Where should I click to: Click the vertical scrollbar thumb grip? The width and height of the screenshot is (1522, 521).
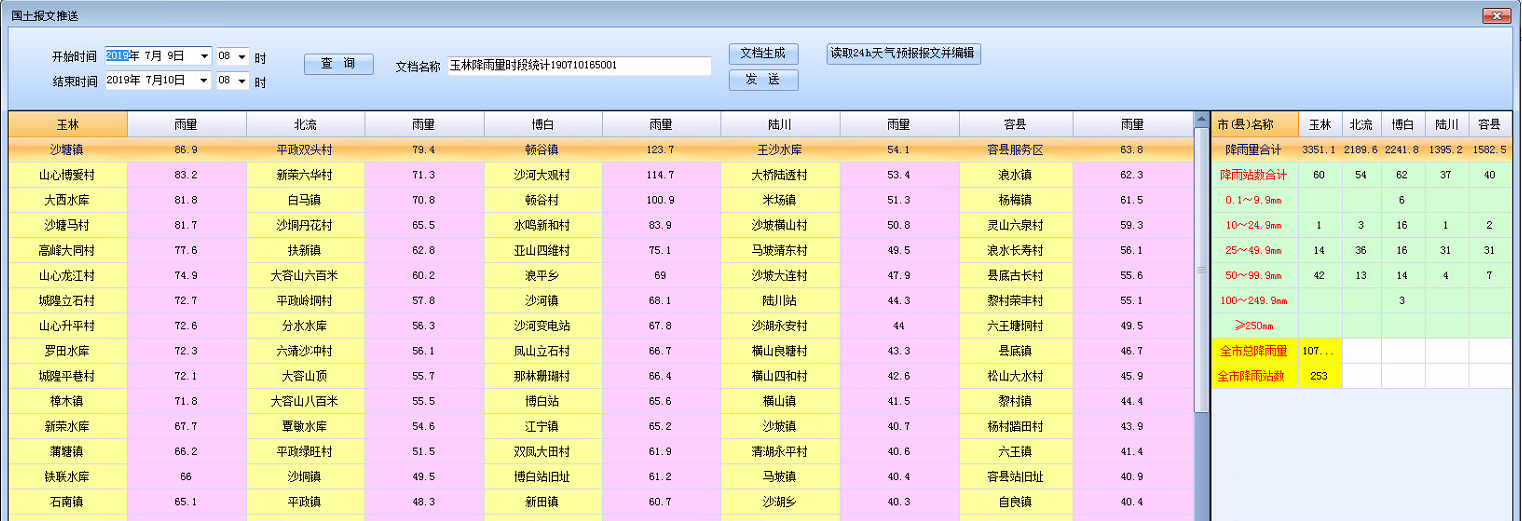(1202, 270)
